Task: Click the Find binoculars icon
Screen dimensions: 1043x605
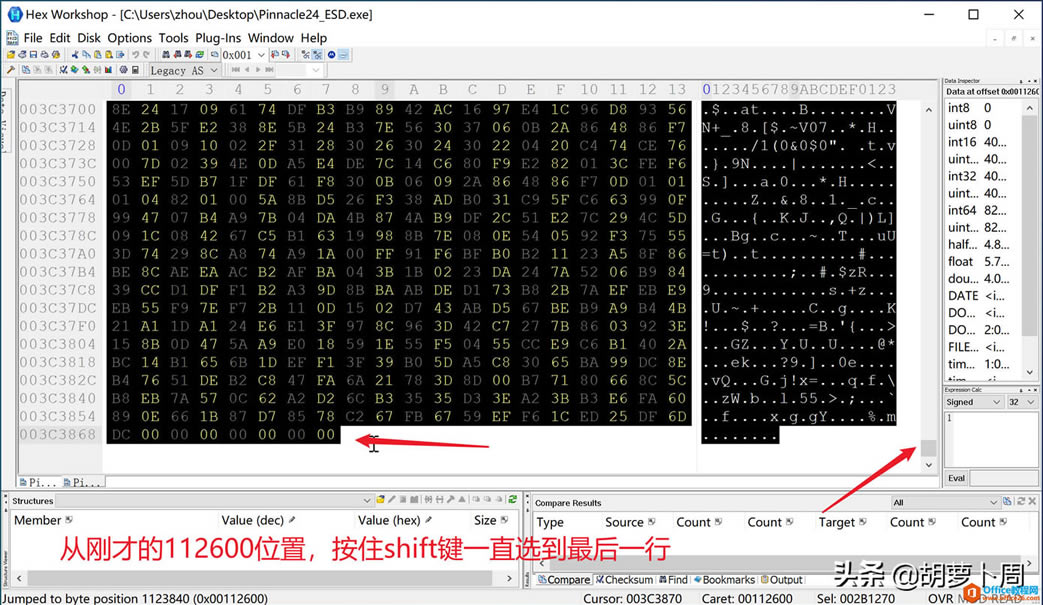Action: (166, 55)
